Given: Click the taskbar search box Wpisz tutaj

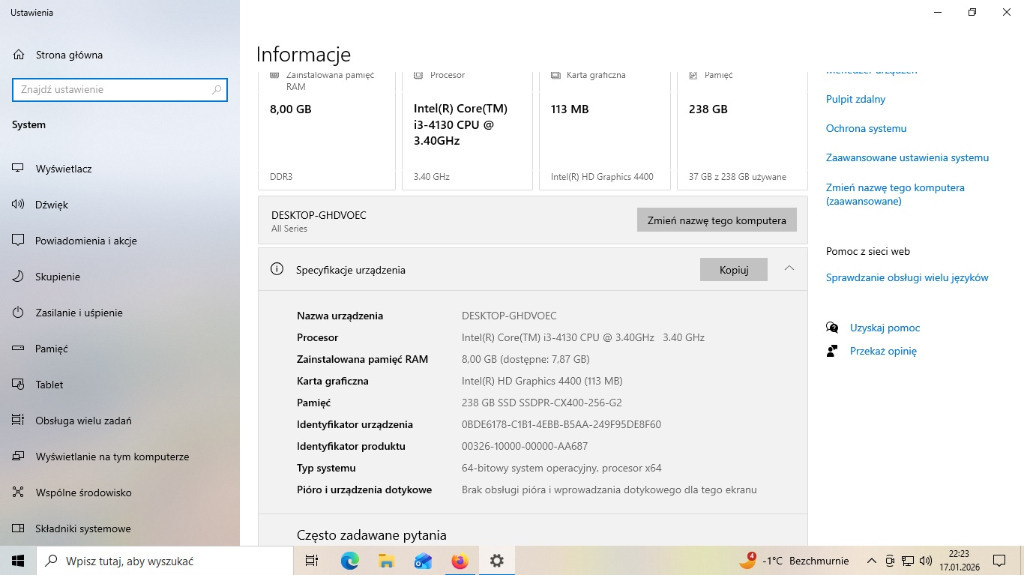Looking at the screenshot, I should pyautogui.click(x=165, y=561).
